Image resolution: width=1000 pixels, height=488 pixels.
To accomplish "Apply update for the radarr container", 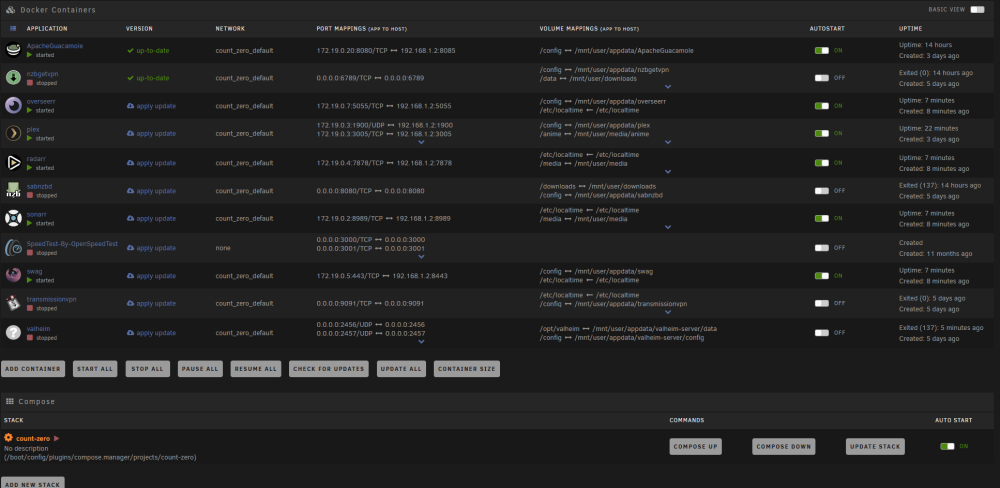I will (151, 163).
